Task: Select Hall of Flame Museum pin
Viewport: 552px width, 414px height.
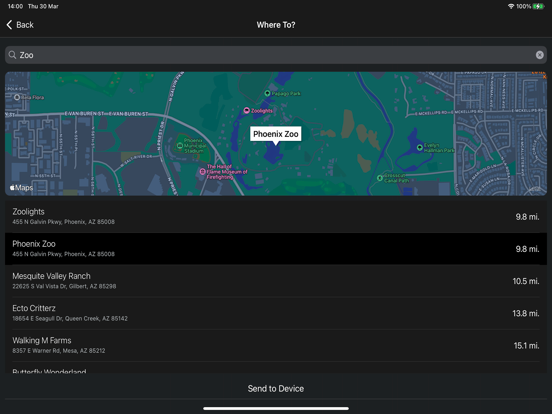Action: pos(202,172)
